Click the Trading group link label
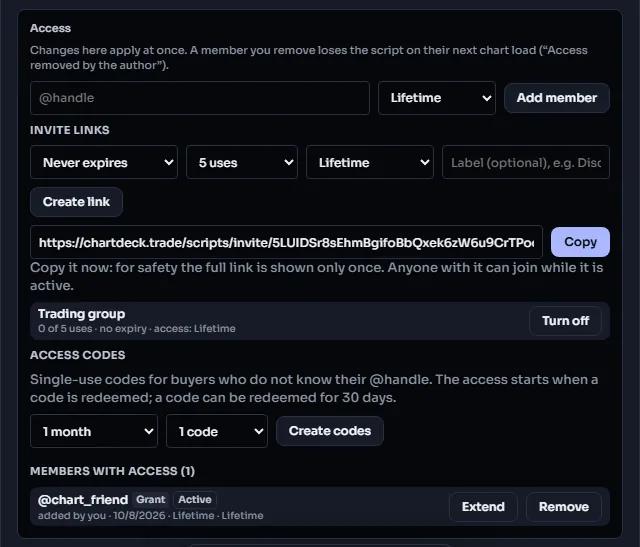Screen dimensions: 640x547 [81, 314]
